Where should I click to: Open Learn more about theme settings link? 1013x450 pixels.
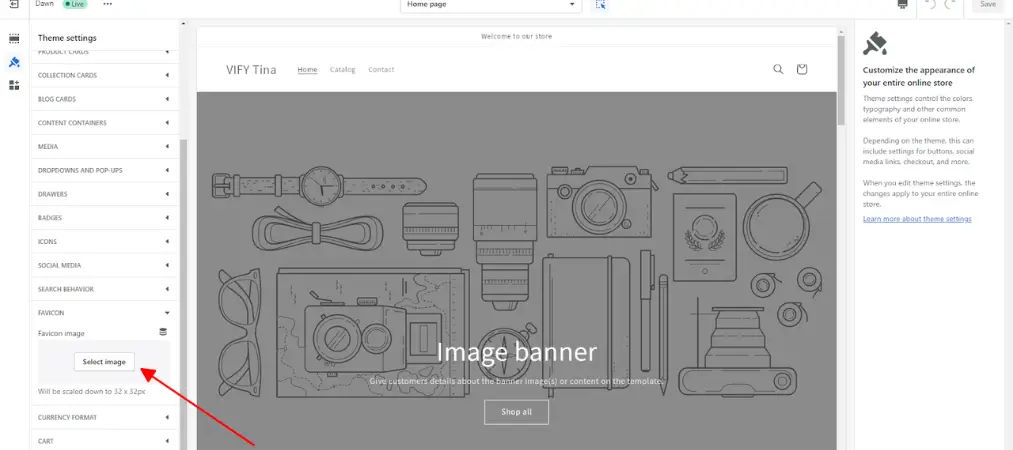[917, 219]
